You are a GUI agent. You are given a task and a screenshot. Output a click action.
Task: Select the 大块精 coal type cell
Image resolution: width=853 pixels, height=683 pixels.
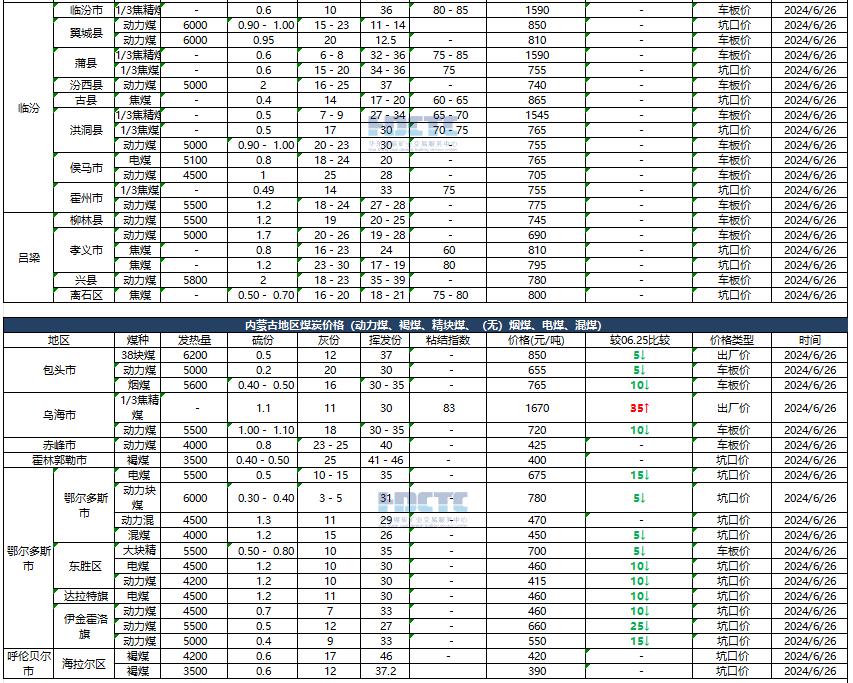pos(138,550)
